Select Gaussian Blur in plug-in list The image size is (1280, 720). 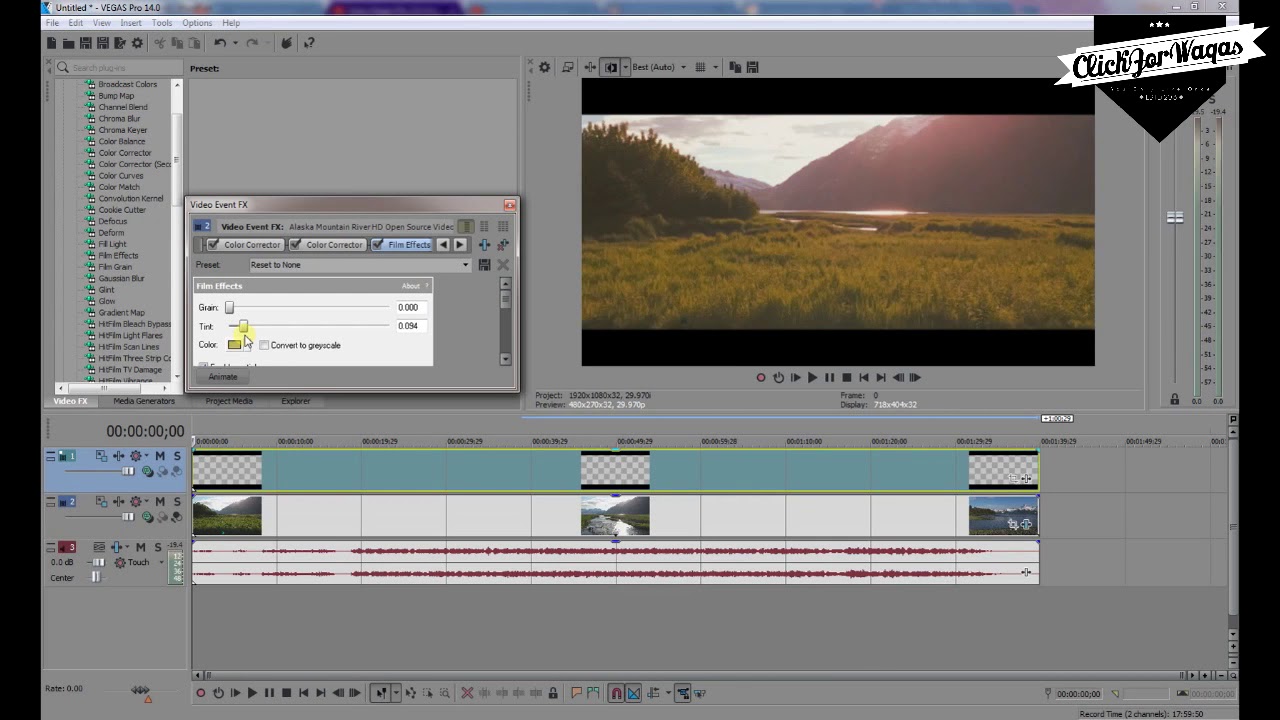coord(121,278)
